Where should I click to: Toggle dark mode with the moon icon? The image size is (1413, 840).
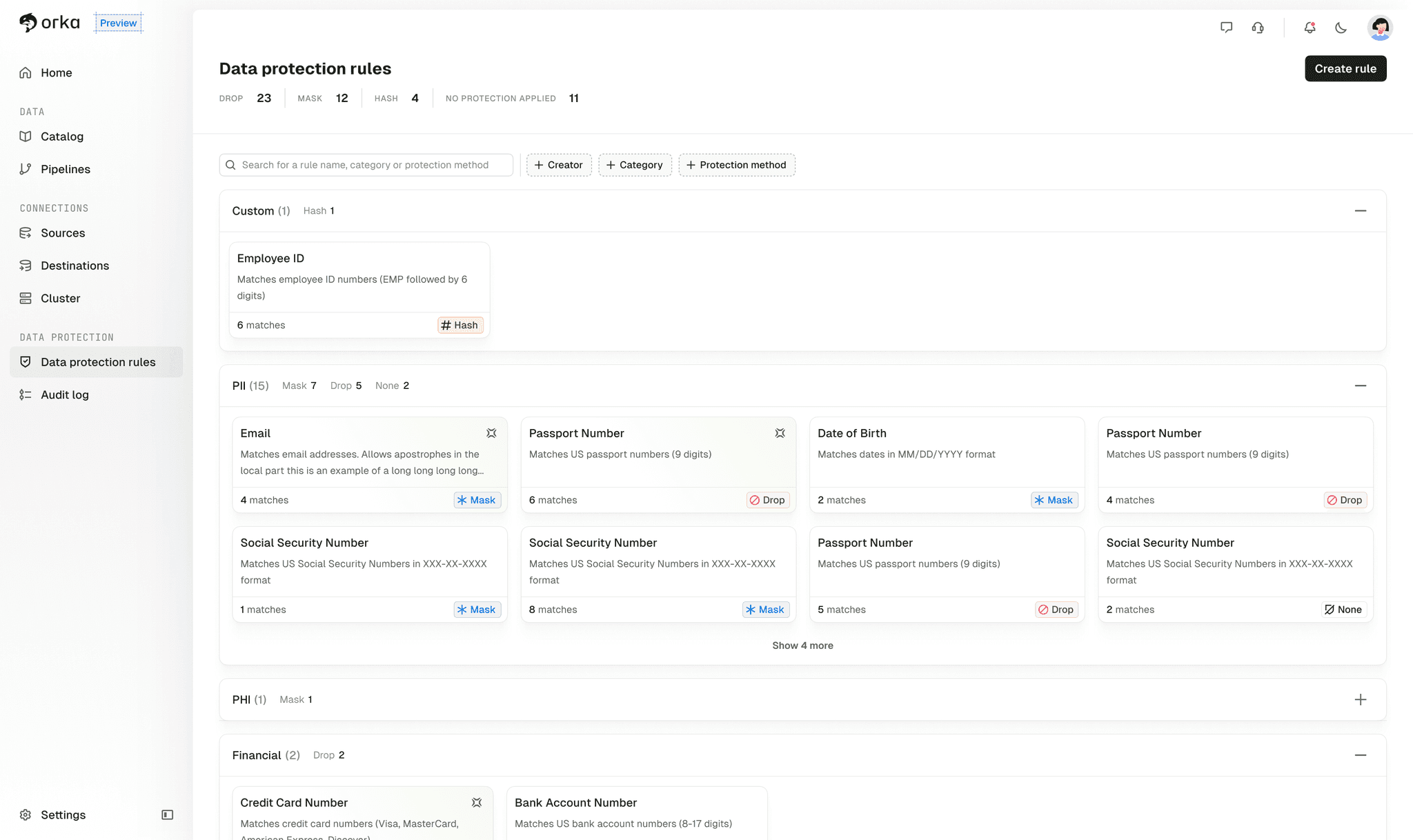pos(1341,28)
